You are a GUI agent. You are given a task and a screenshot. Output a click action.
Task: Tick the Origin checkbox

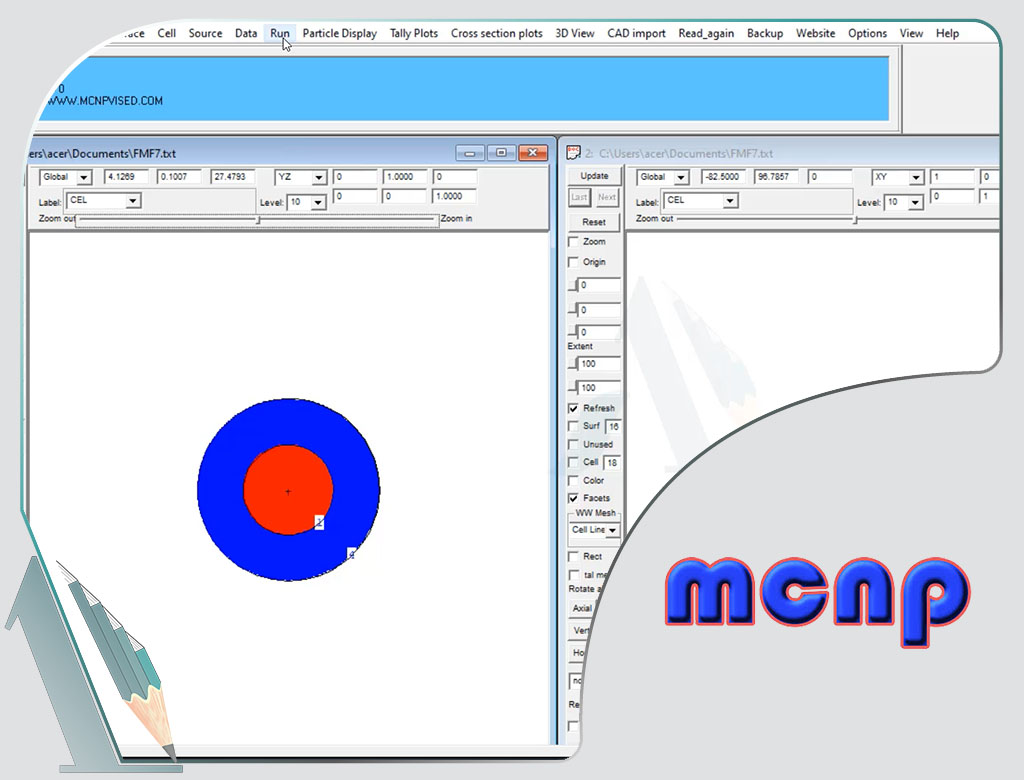(x=573, y=262)
